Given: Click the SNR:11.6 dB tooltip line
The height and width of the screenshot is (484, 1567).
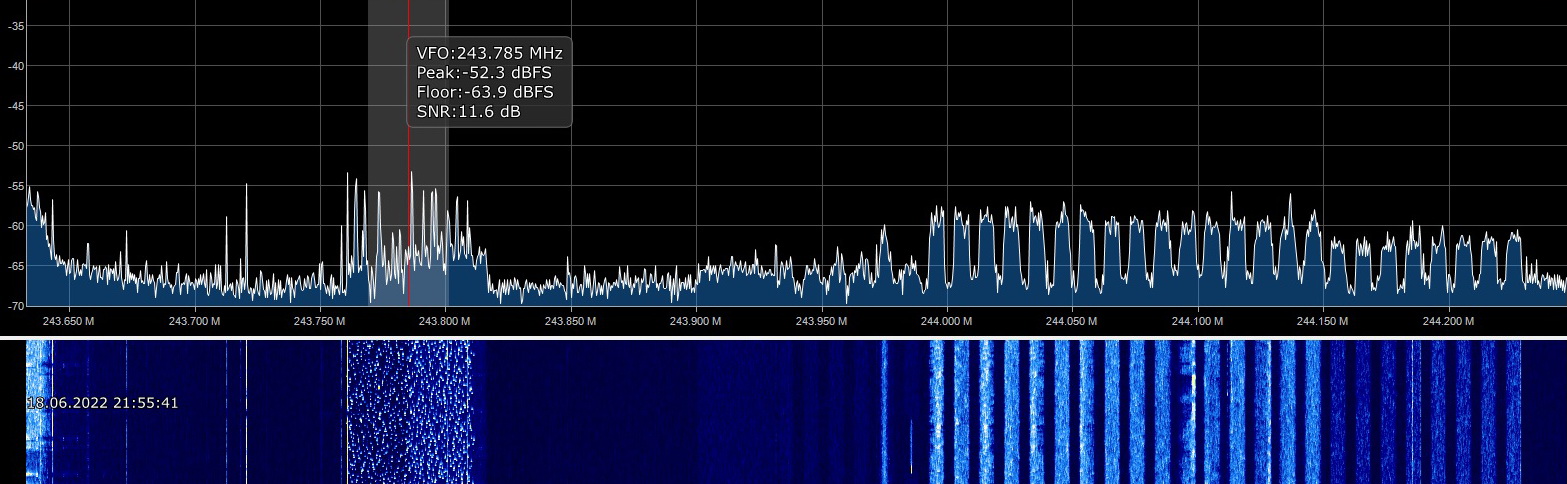Looking at the screenshot, I should click(468, 112).
